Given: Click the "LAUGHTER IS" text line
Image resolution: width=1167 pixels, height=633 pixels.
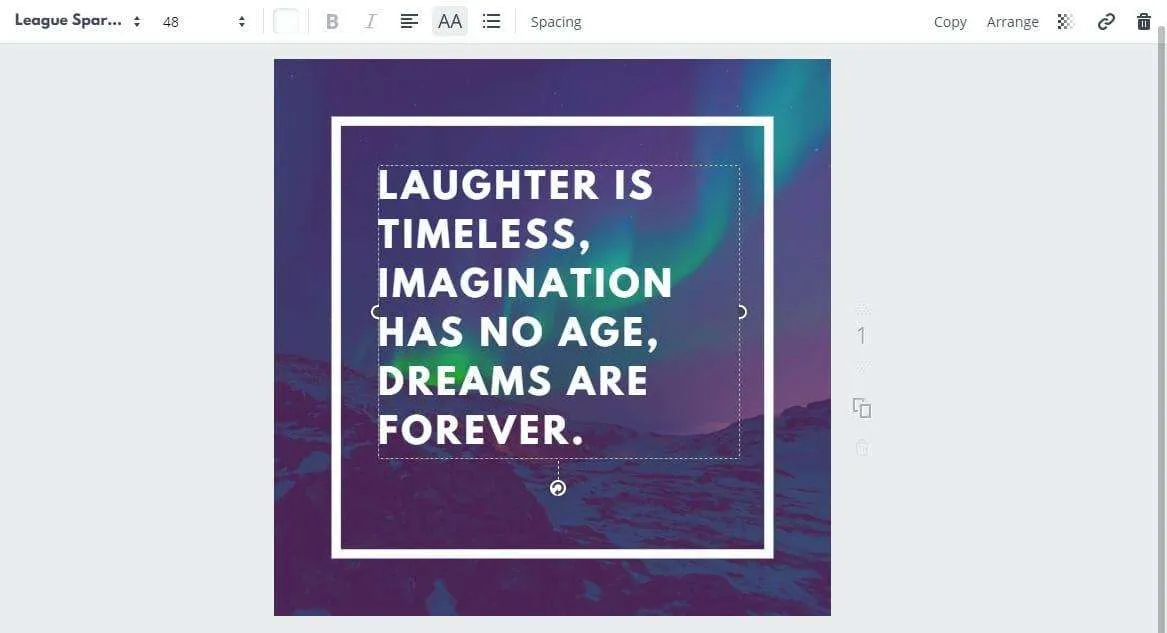Looking at the screenshot, I should tap(515, 185).
